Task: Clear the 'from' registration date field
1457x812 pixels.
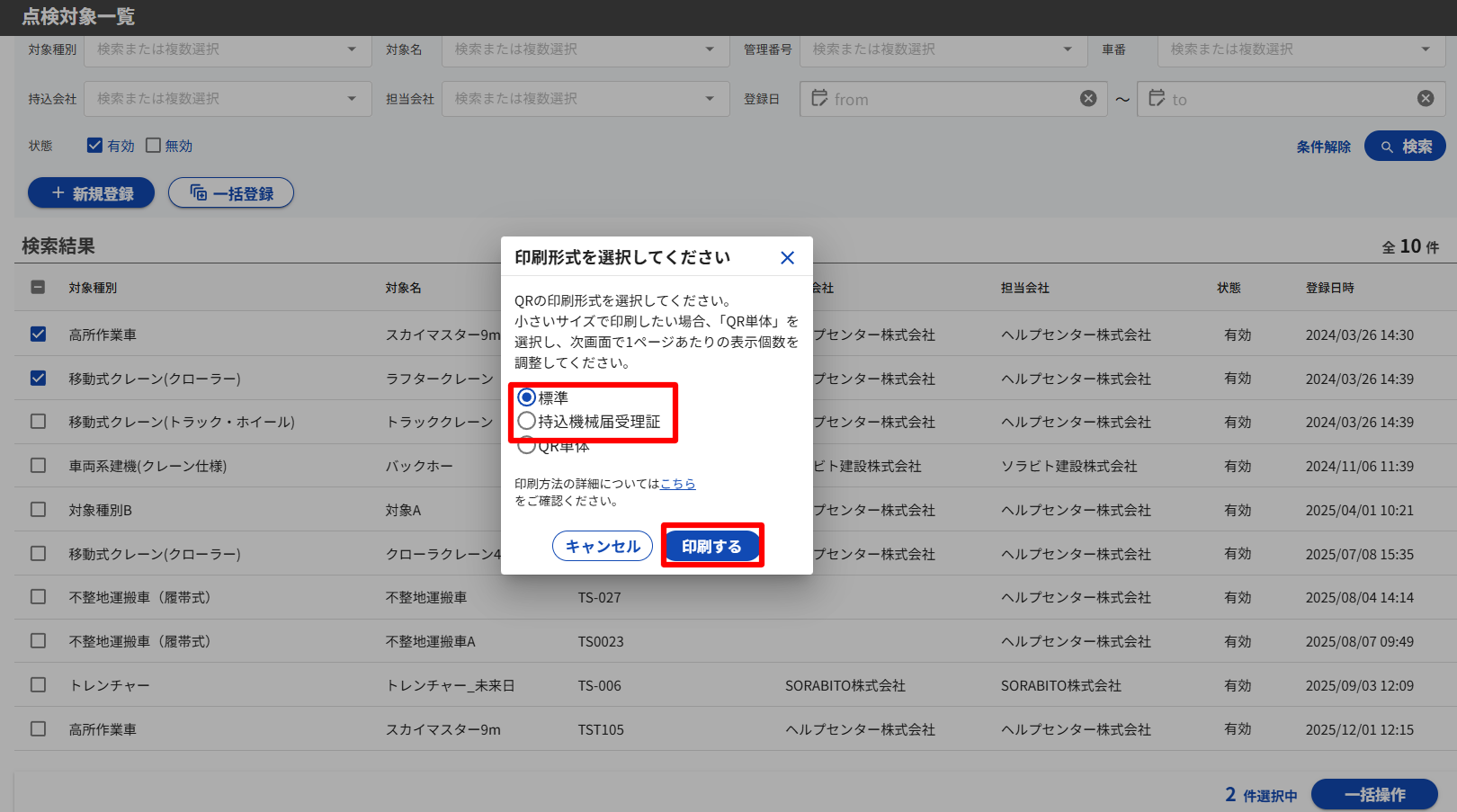Action: click(1088, 99)
